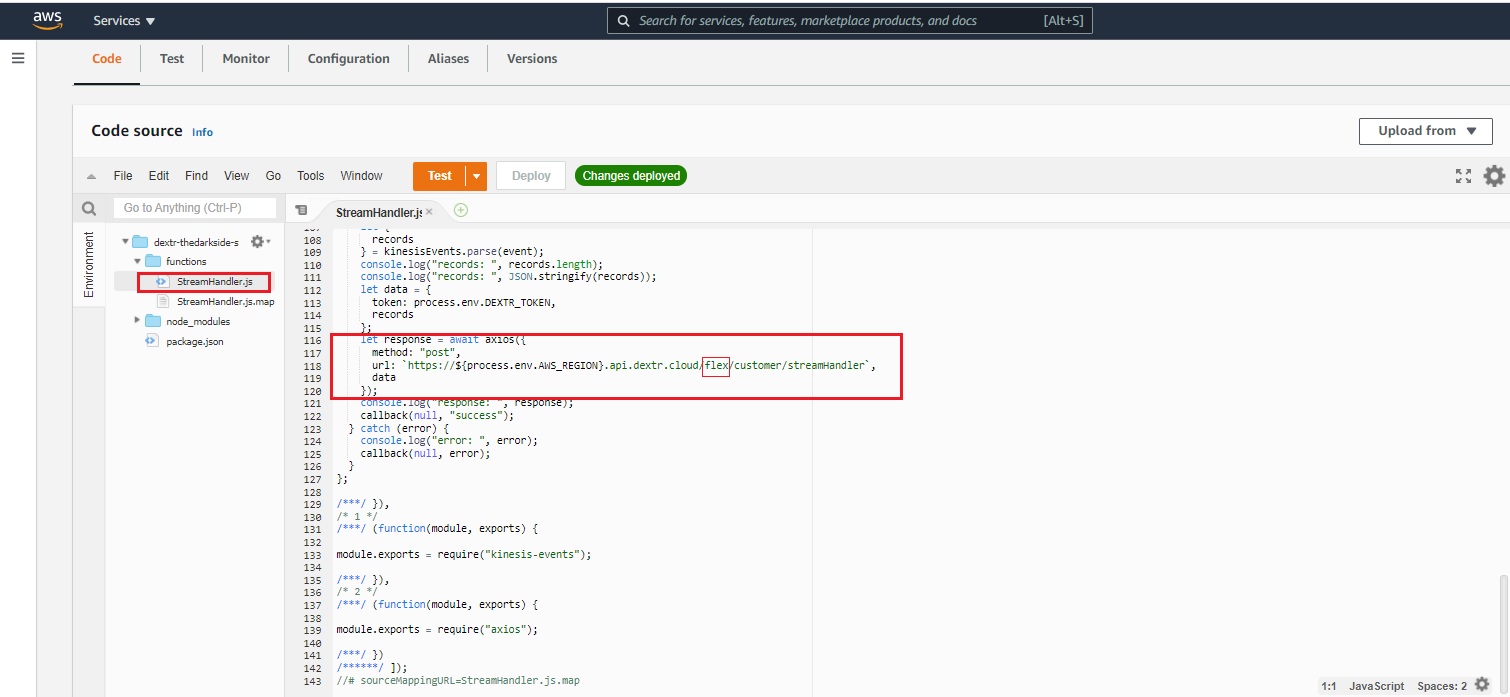Switch to the Monitor tab
The image size is (1510, 697).
[246, 58]
